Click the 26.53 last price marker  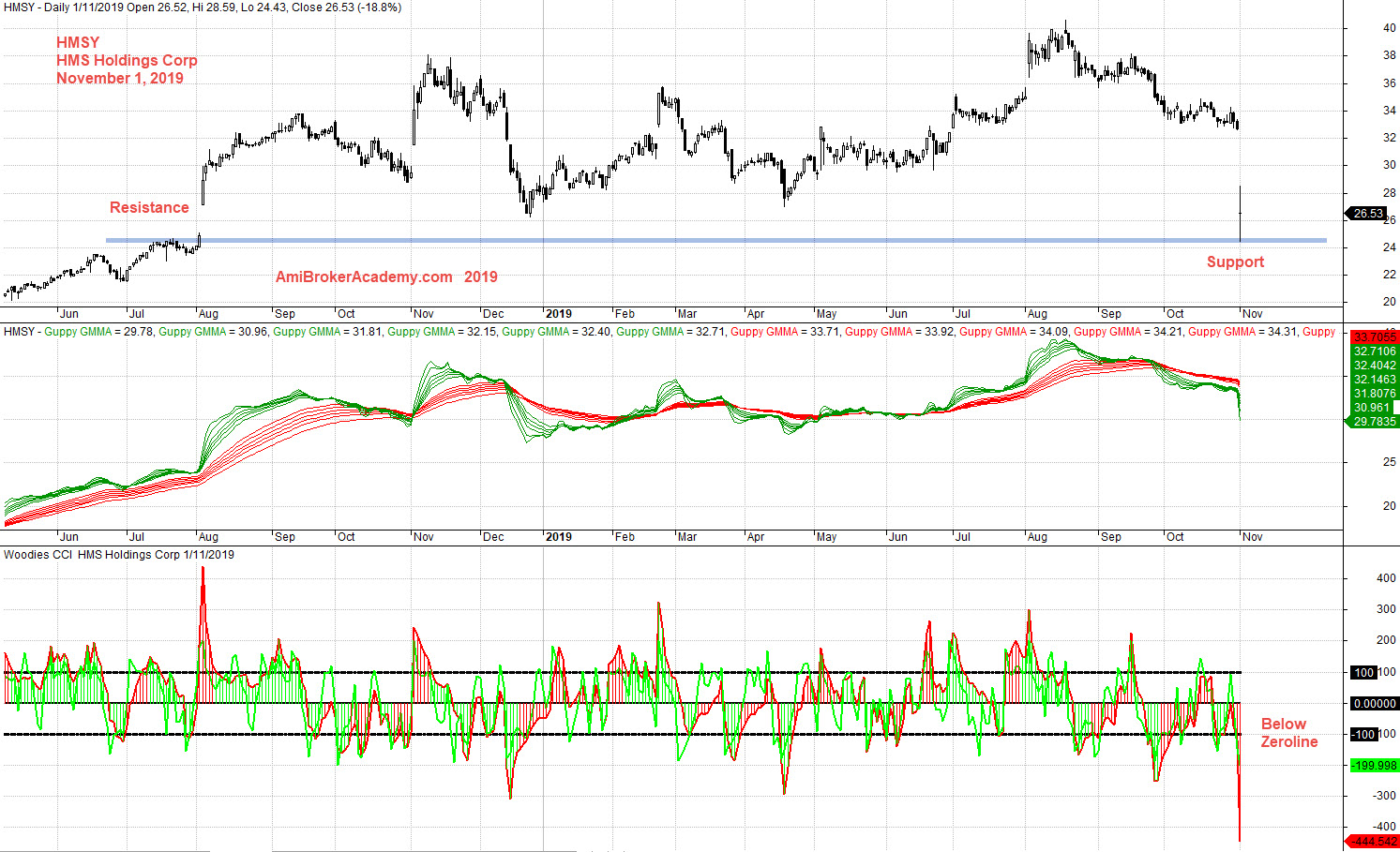click(x=1366, y=214)
